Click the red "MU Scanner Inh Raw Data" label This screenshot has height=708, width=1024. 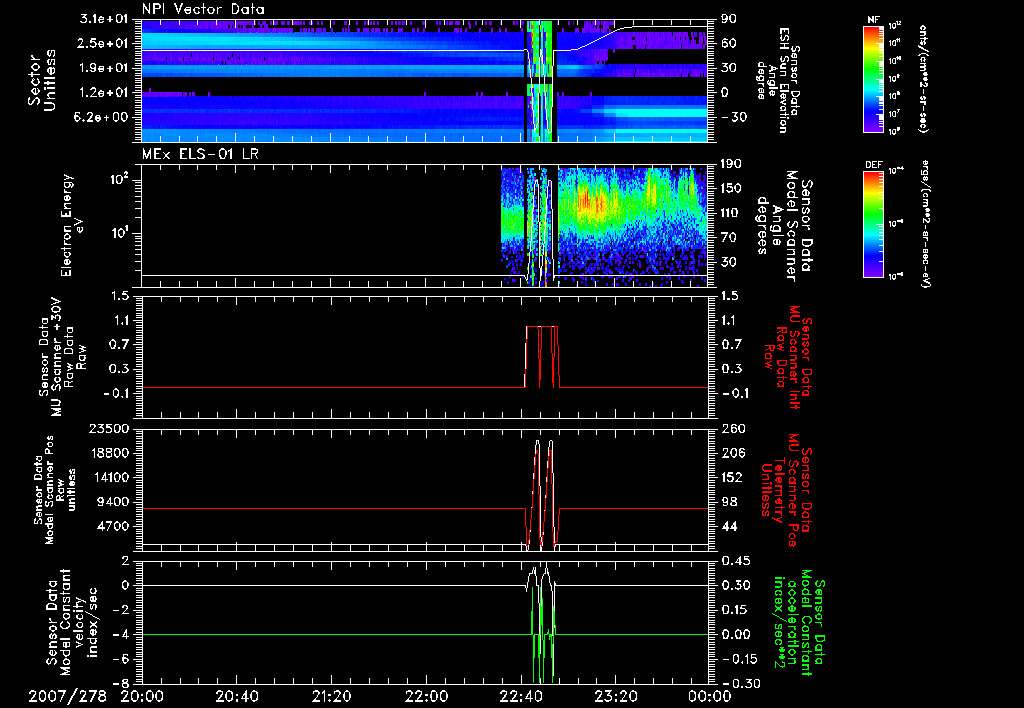coord(788,358)
